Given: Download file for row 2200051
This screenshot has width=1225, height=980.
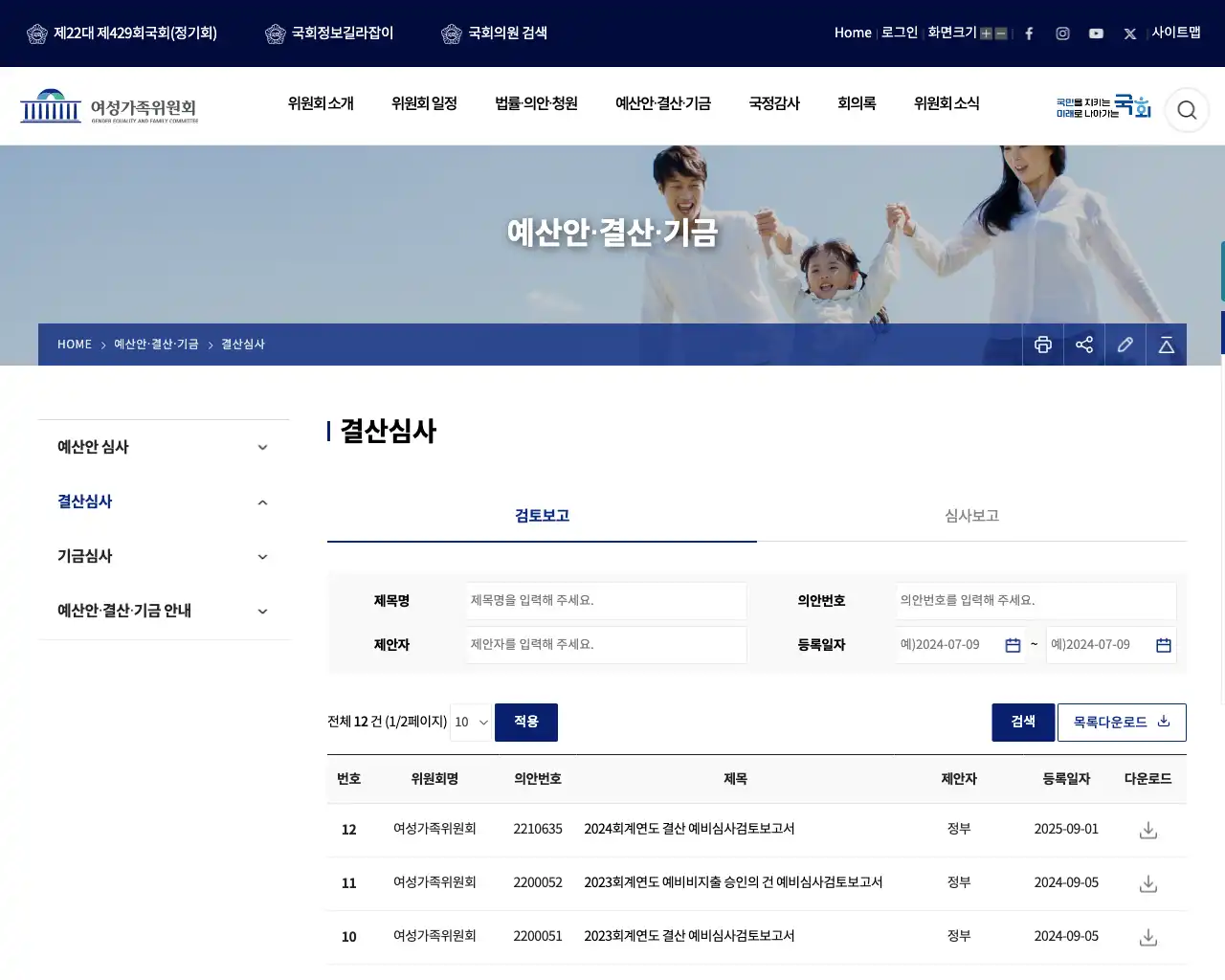Looking at the screenshot, I should point(1148,937).
